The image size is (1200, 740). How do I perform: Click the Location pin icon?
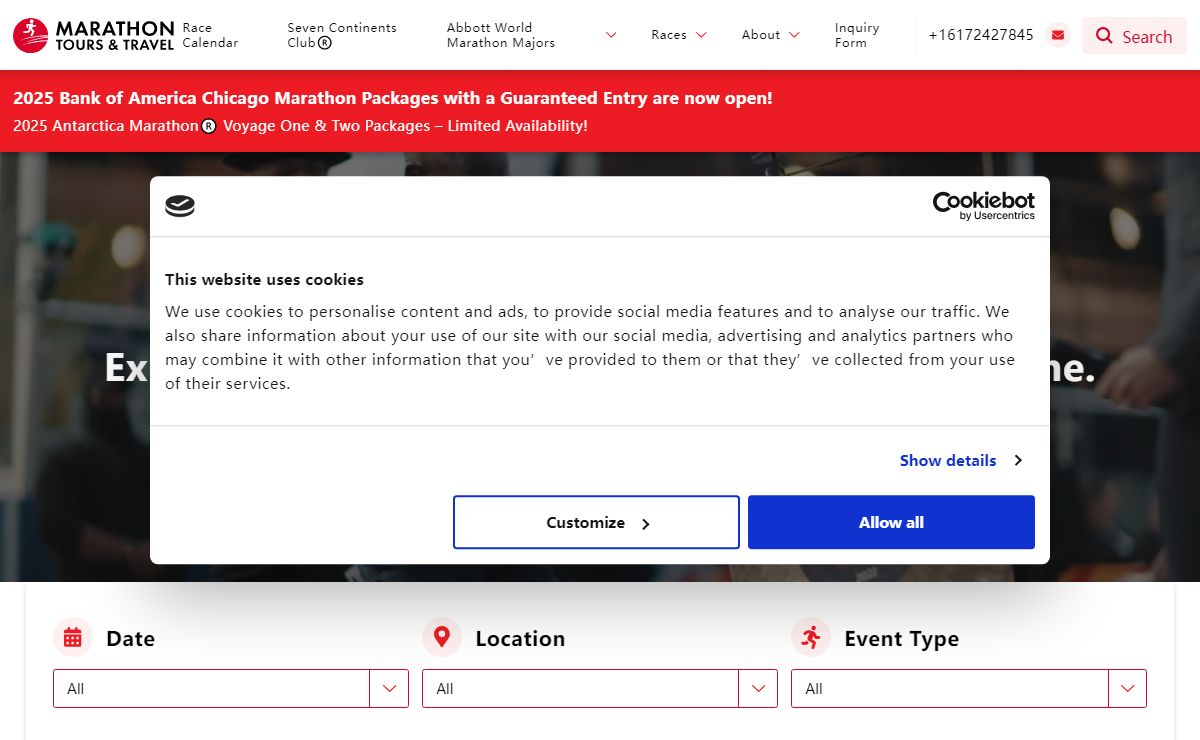coord(441,637)
